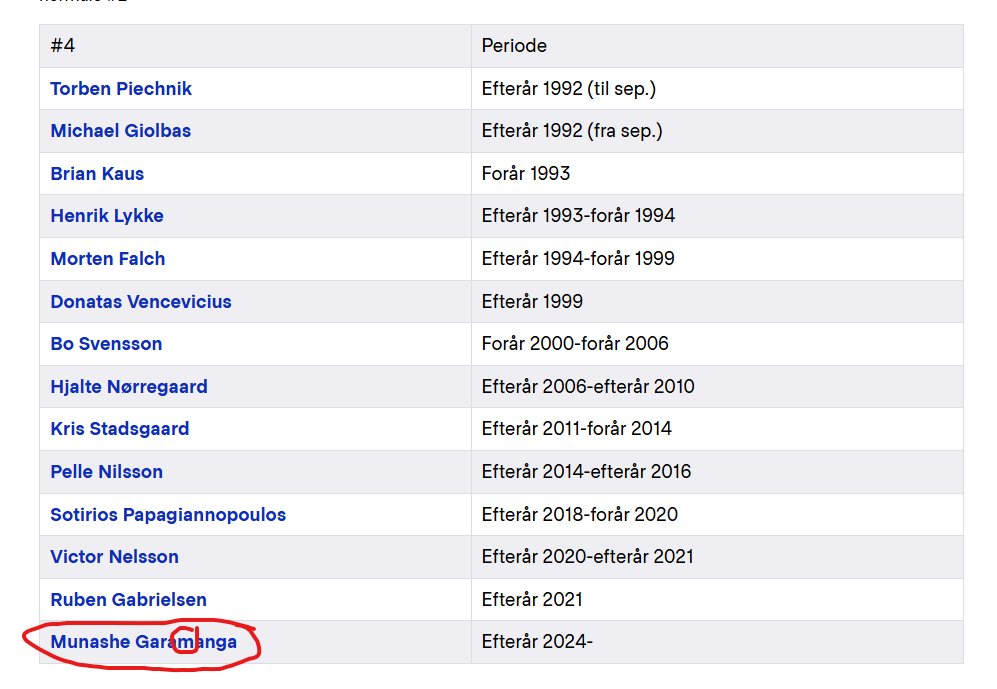Follow the Brian Kaus link

pyautogui.click(x=97, y=174)
